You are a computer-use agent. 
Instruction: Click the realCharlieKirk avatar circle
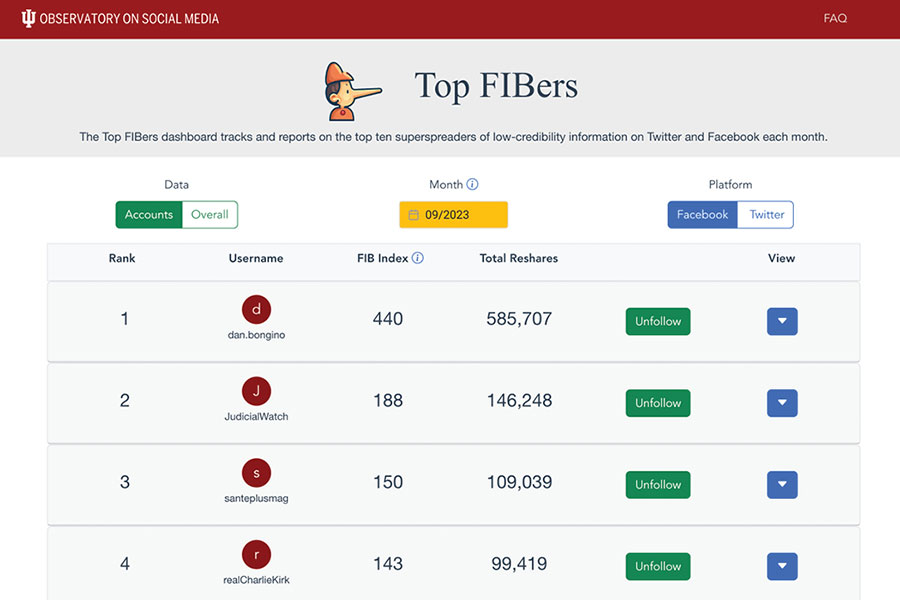(256, 555)
